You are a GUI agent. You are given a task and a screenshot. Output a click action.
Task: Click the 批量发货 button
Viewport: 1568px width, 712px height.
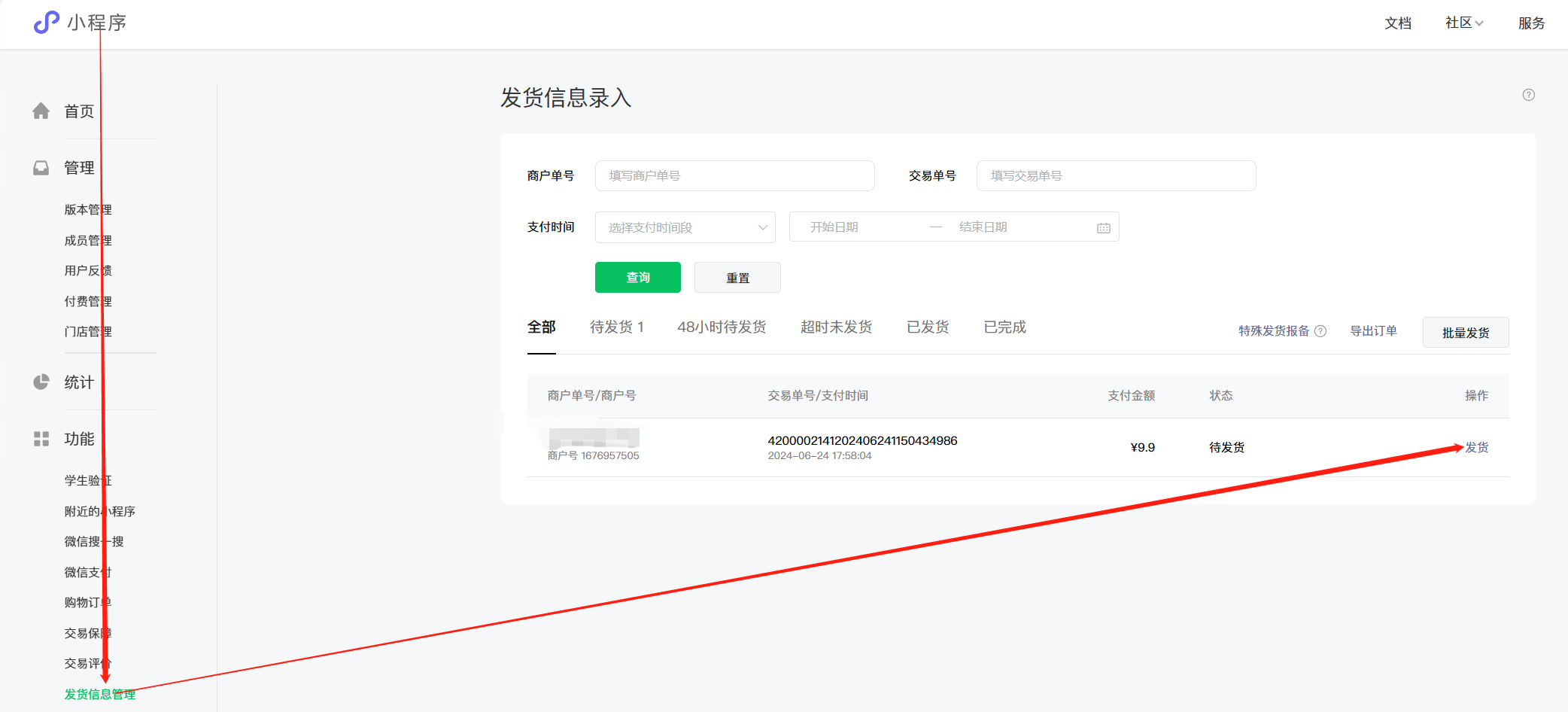pos(1466,333)
